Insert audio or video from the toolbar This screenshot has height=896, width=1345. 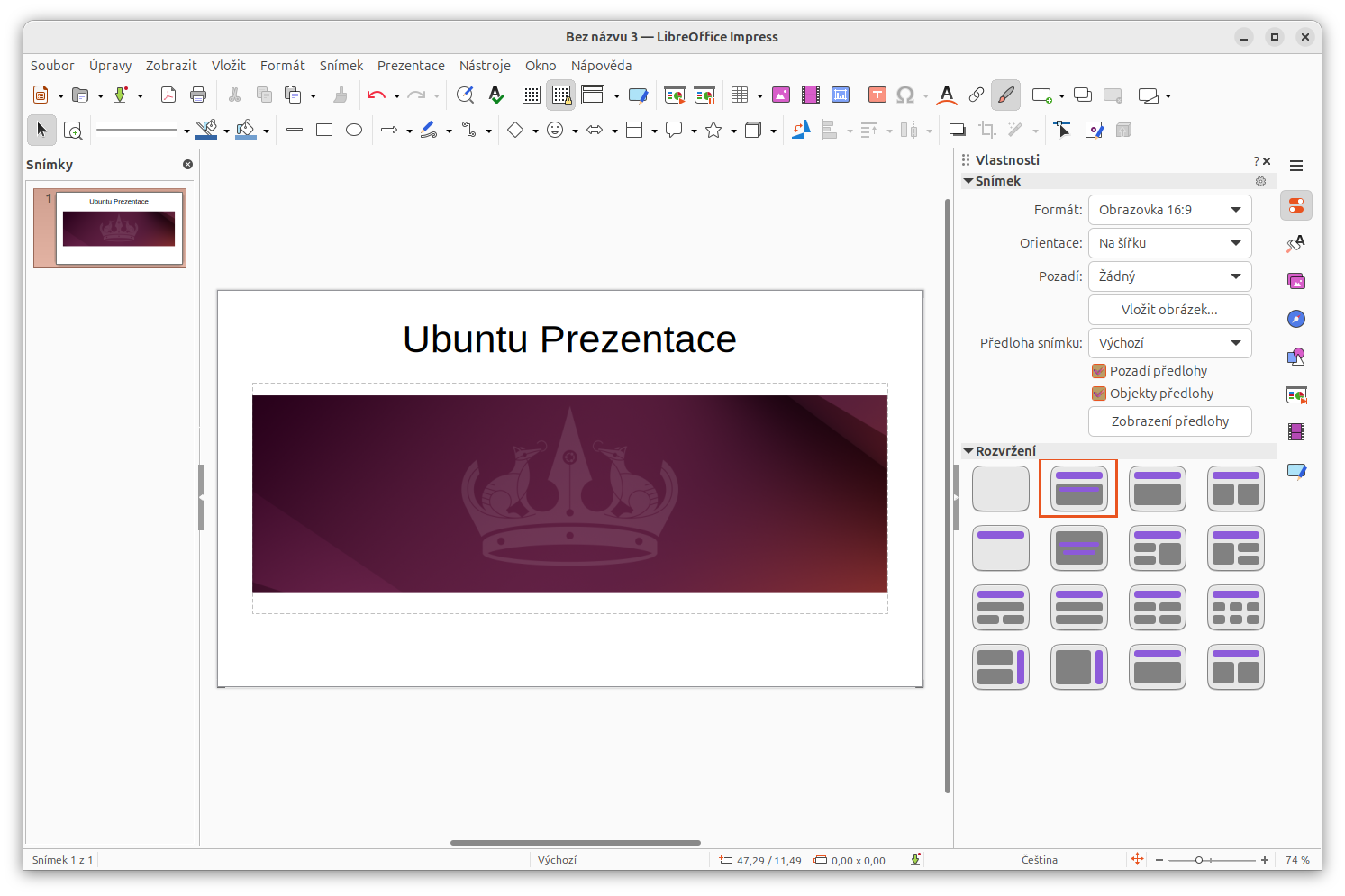tap(810, 95)
